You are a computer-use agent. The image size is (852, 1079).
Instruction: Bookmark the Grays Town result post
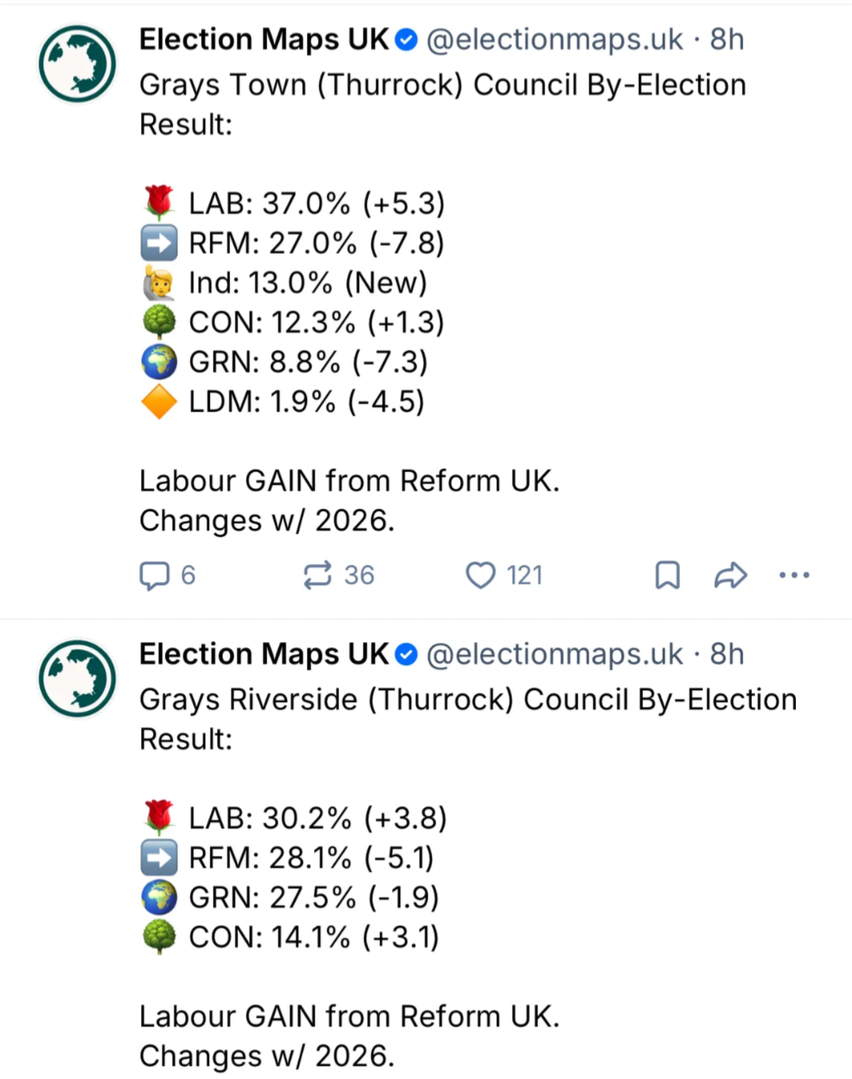point(668,575)
